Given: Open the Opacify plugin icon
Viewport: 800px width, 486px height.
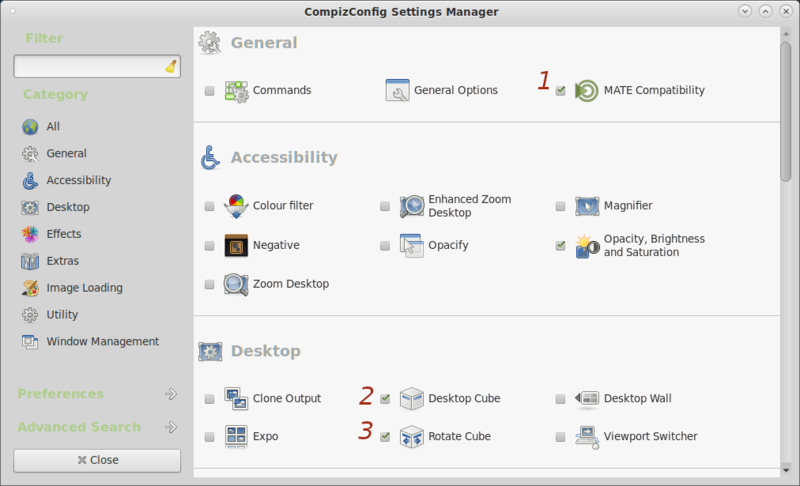Looking at the screenshot, I should 412,246.
